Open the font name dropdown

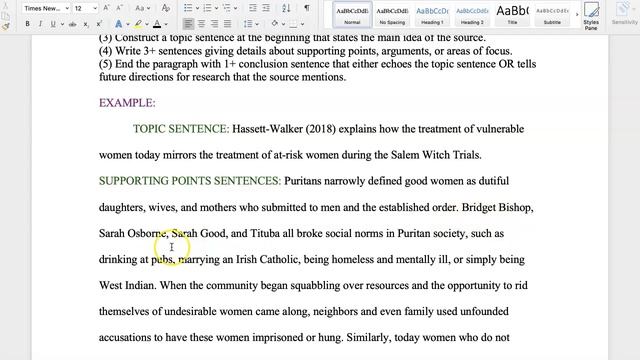point(67,8)
